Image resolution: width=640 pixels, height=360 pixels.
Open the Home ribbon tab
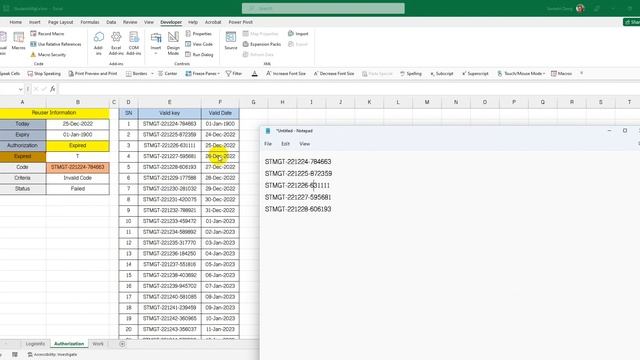click(16, 22)
